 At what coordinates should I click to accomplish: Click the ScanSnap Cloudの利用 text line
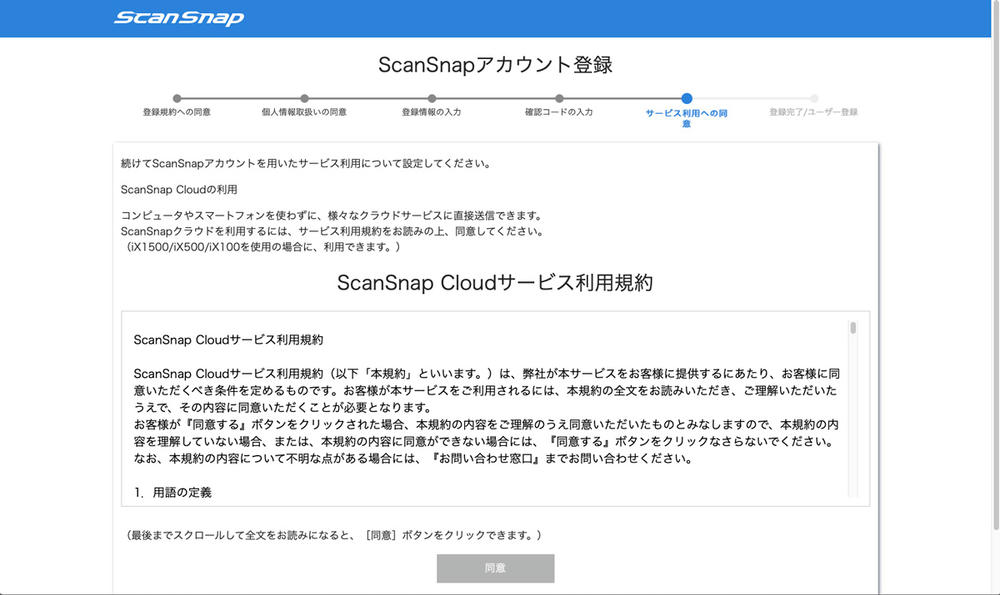pyautogui.click(x=179, y=189)
